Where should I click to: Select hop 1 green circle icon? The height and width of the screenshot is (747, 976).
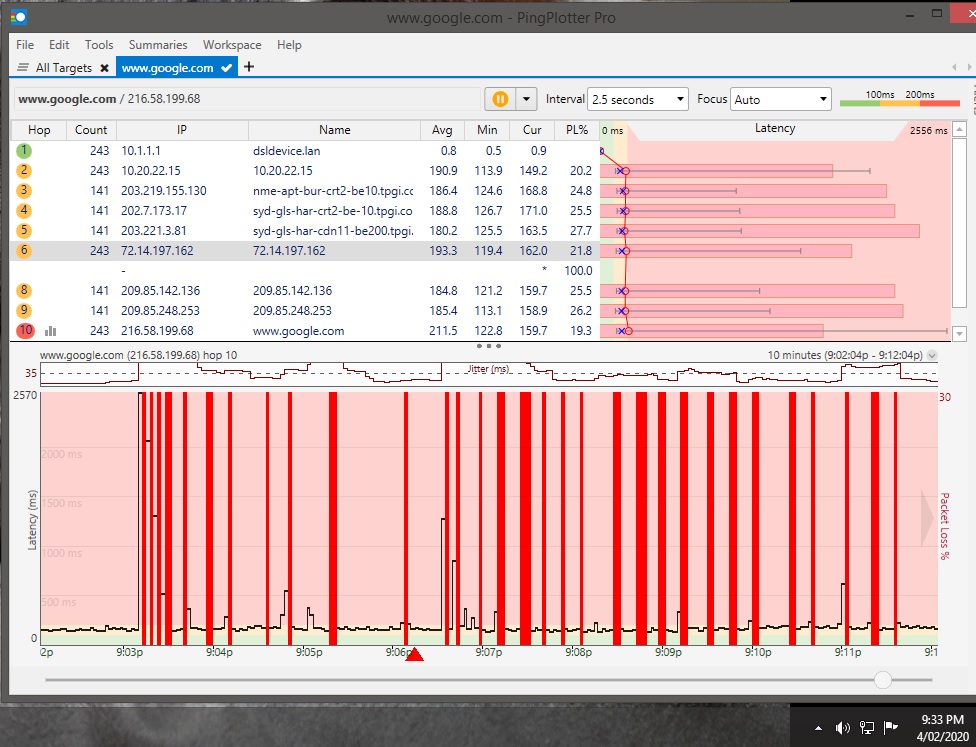[x=24, y=150]
